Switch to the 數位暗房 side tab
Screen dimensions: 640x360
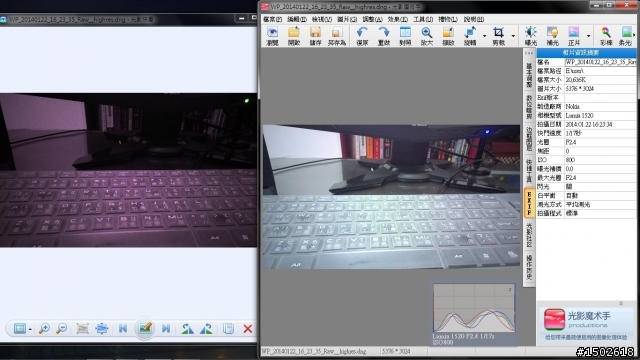click(529, 107)
